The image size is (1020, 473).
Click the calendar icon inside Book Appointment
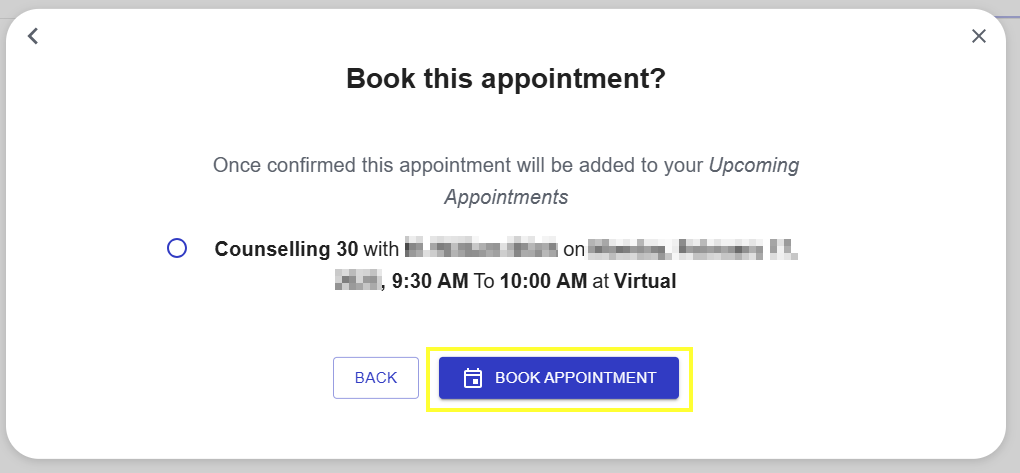(x=472, y=378)
